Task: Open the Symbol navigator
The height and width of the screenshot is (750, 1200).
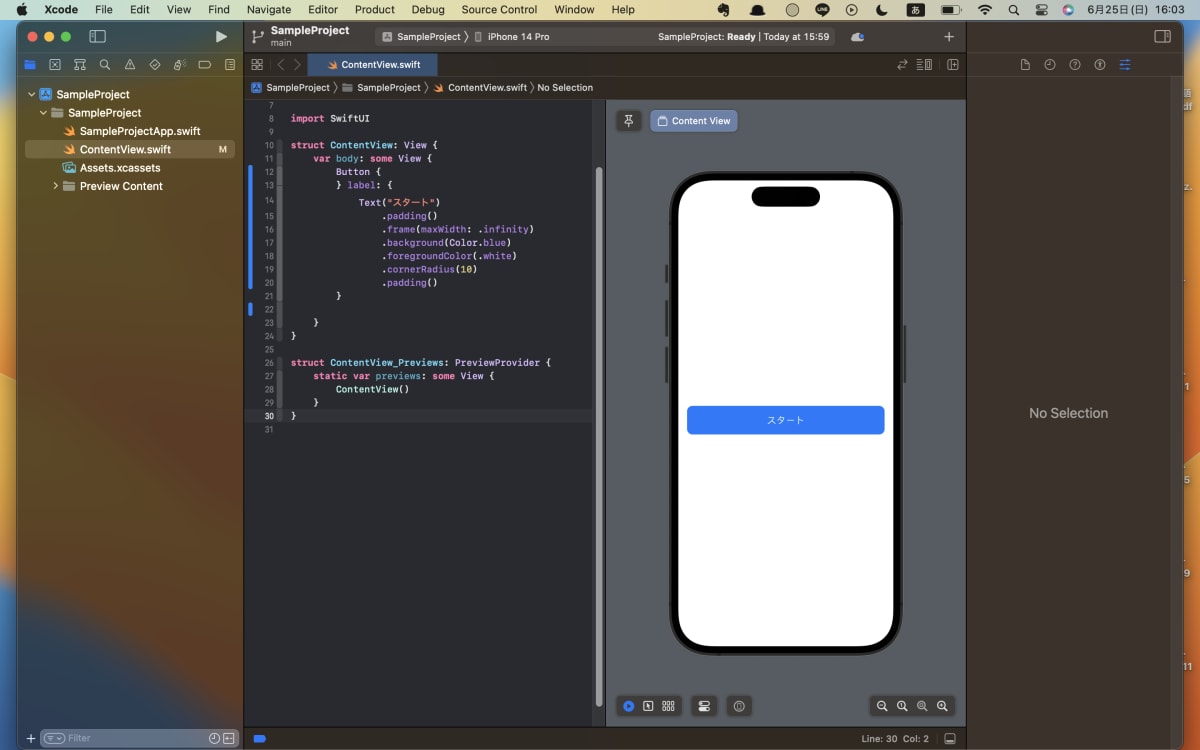Action: pos(80,64)
